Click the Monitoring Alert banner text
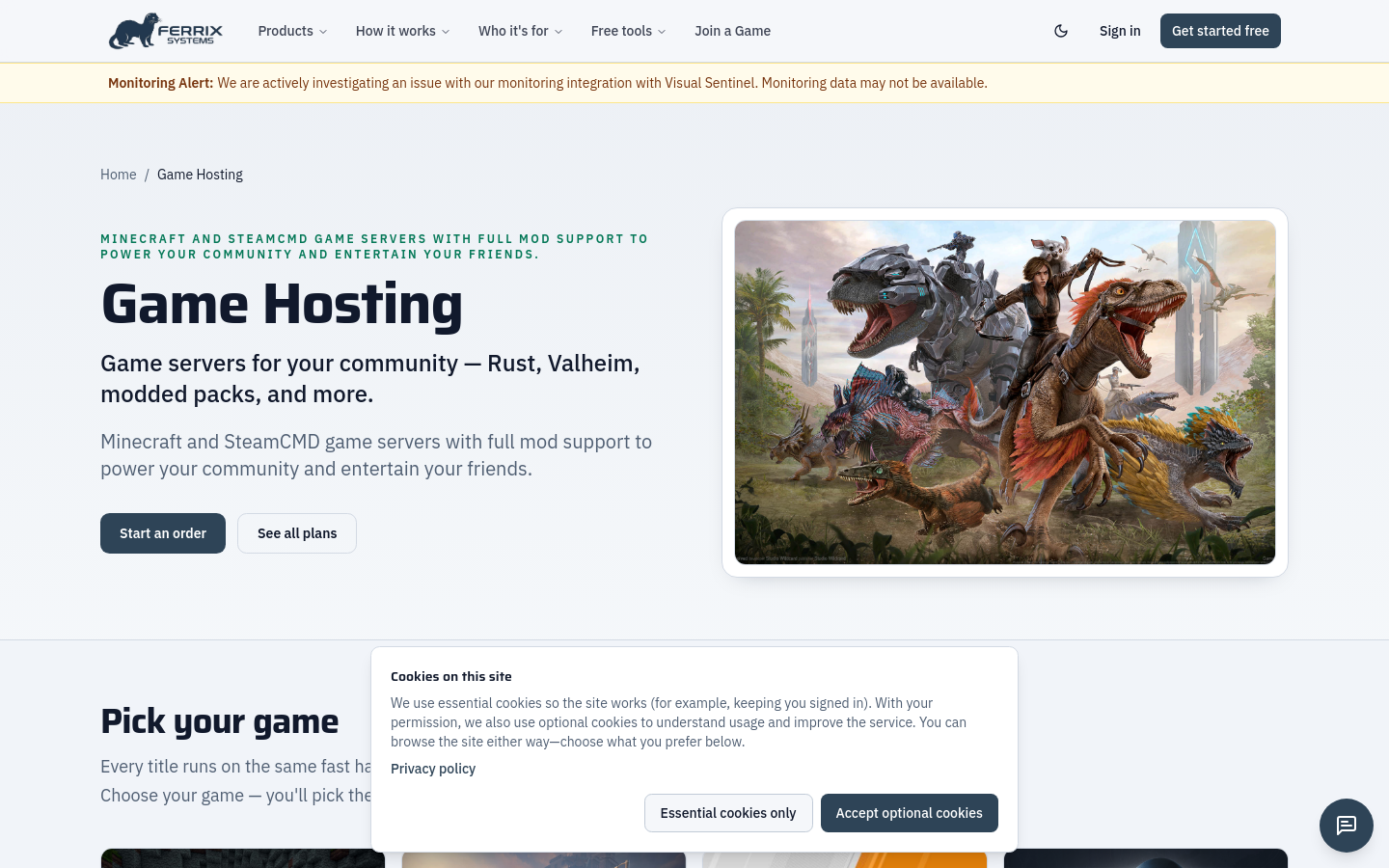The image size is (1389, 868). [548, 83]
